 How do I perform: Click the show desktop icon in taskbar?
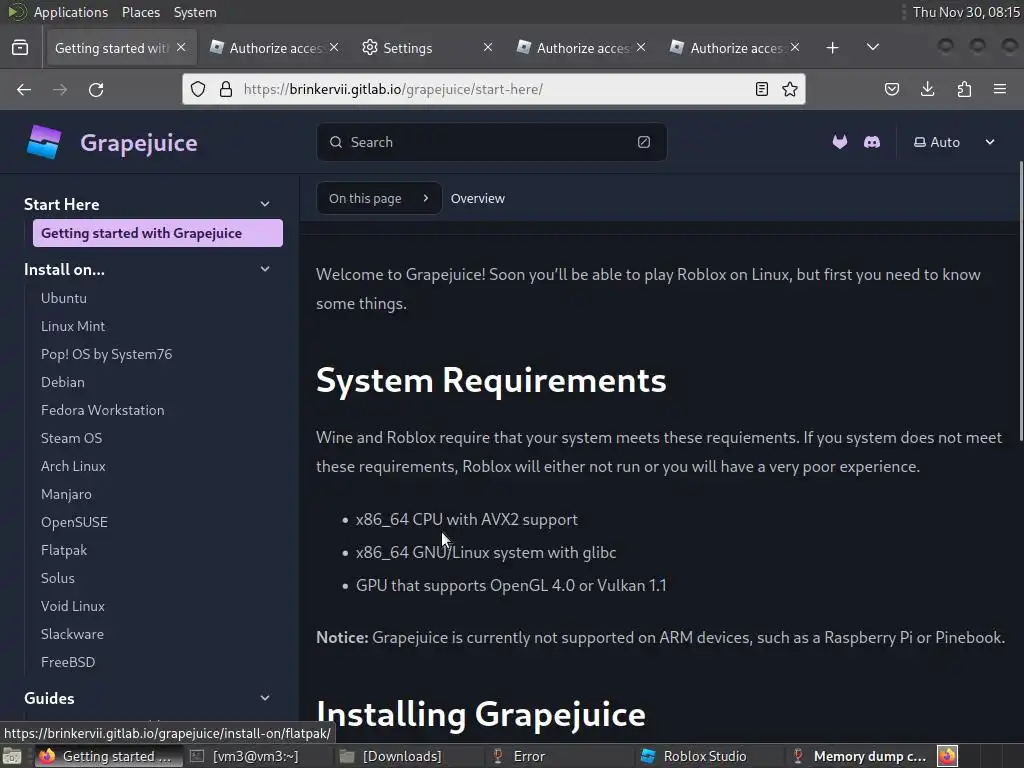pyautogui.click(x=12, y=756)
